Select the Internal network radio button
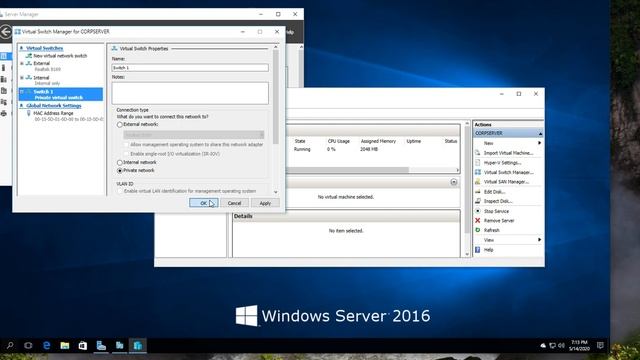 pyautogui.click(x=120, y=162)
